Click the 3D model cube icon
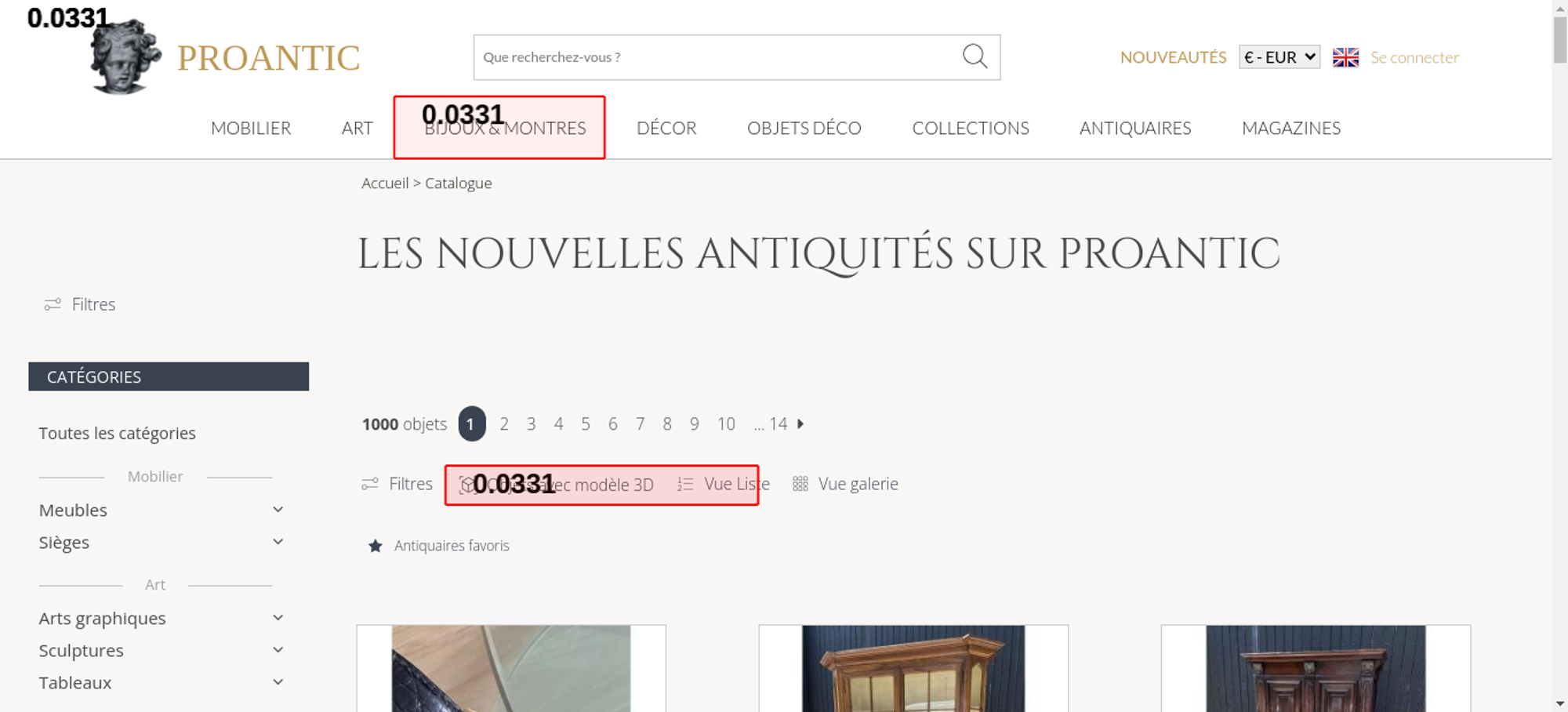Viewport: 1568px width, 712px height. 467,485
